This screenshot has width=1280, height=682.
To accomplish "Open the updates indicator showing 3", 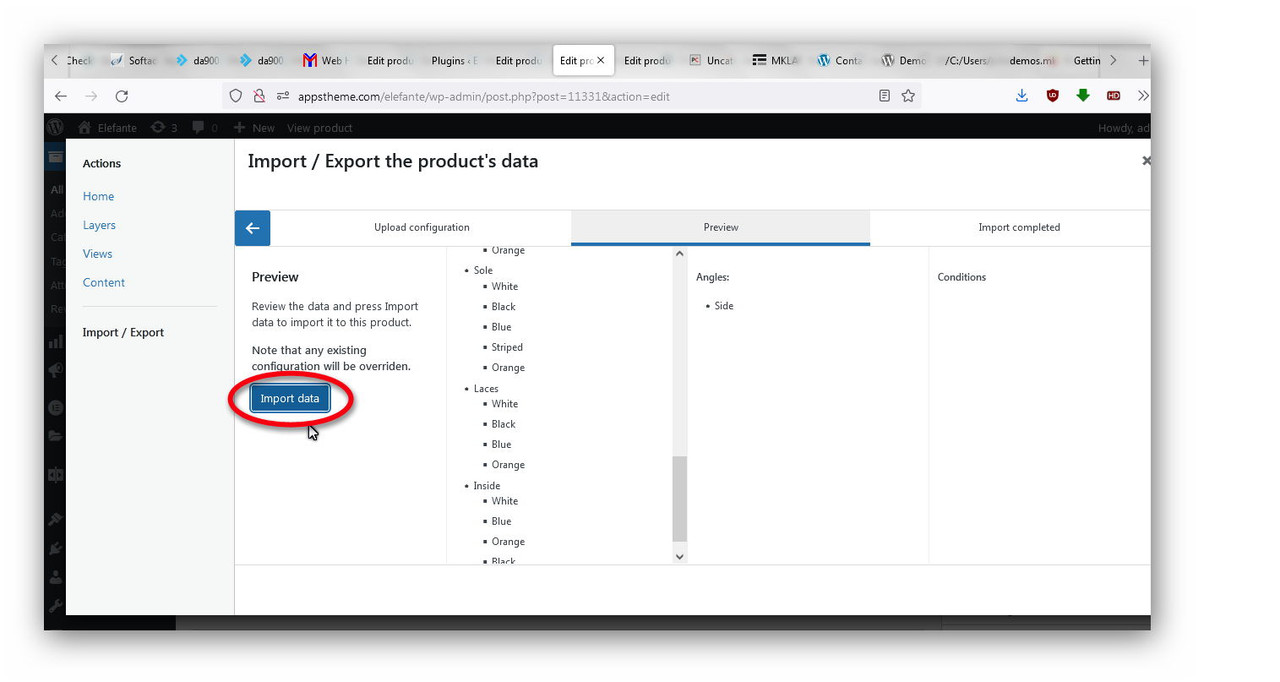I will [x=164, y=128].
